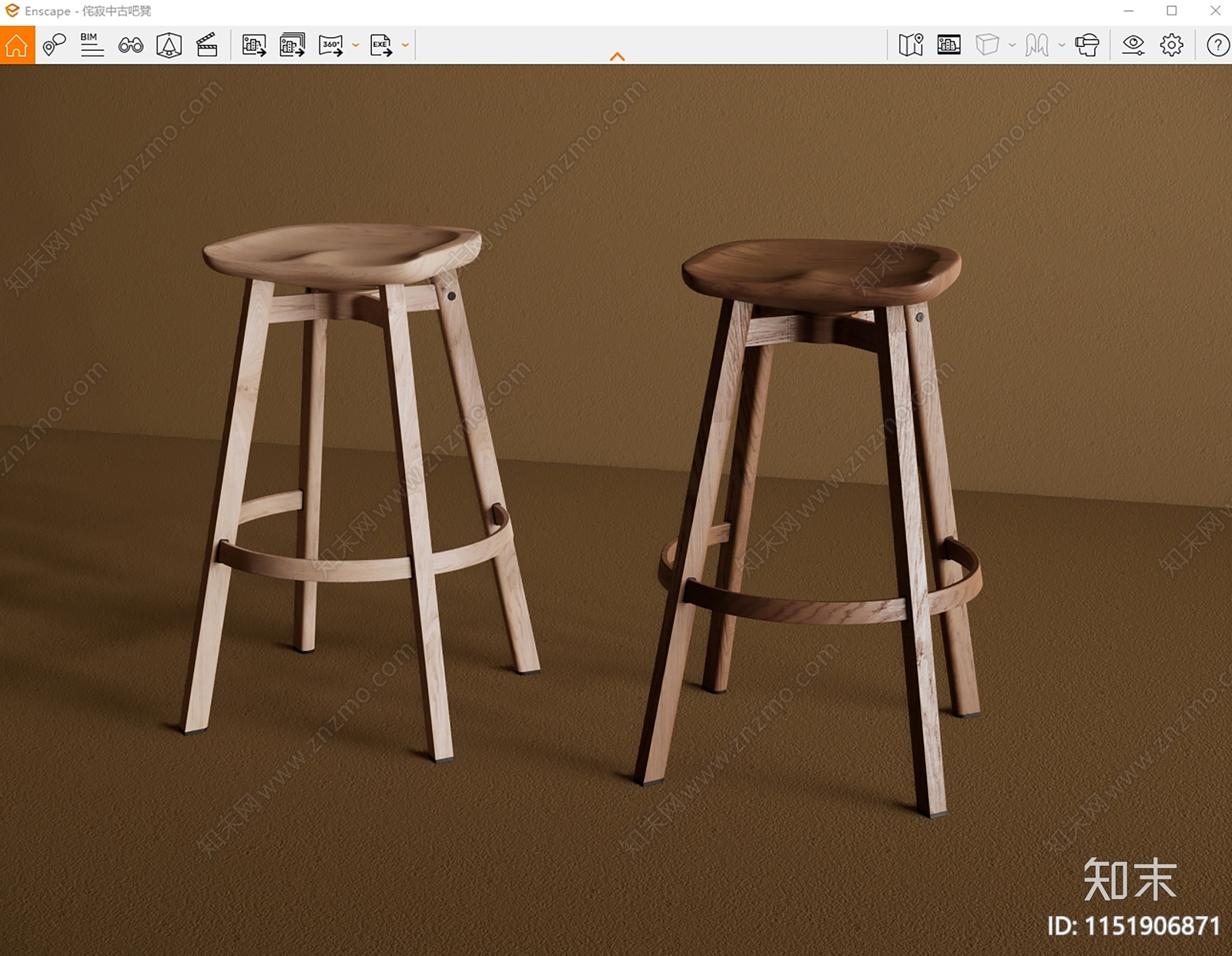
Task: Enable the VR headset mode
Action: (x=1086, y=45)
